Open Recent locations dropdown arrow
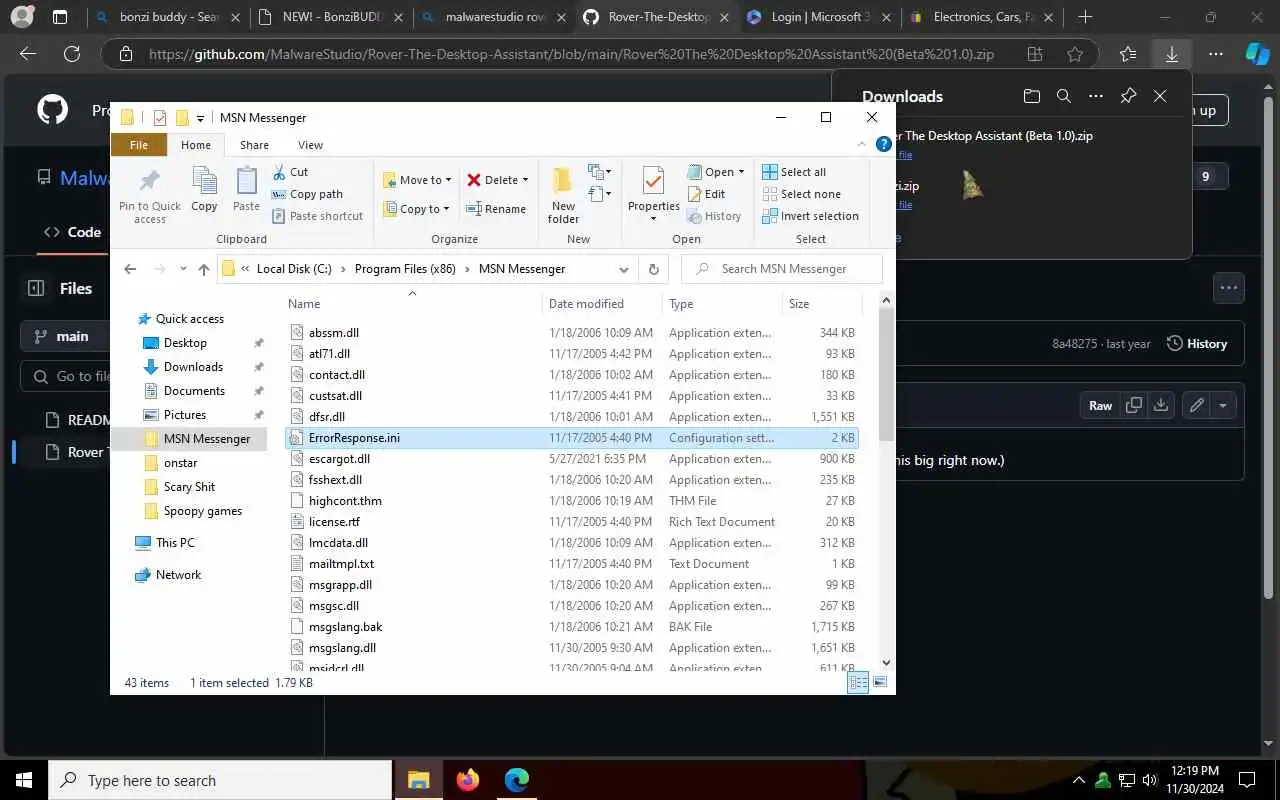 (x=183, y=269)
